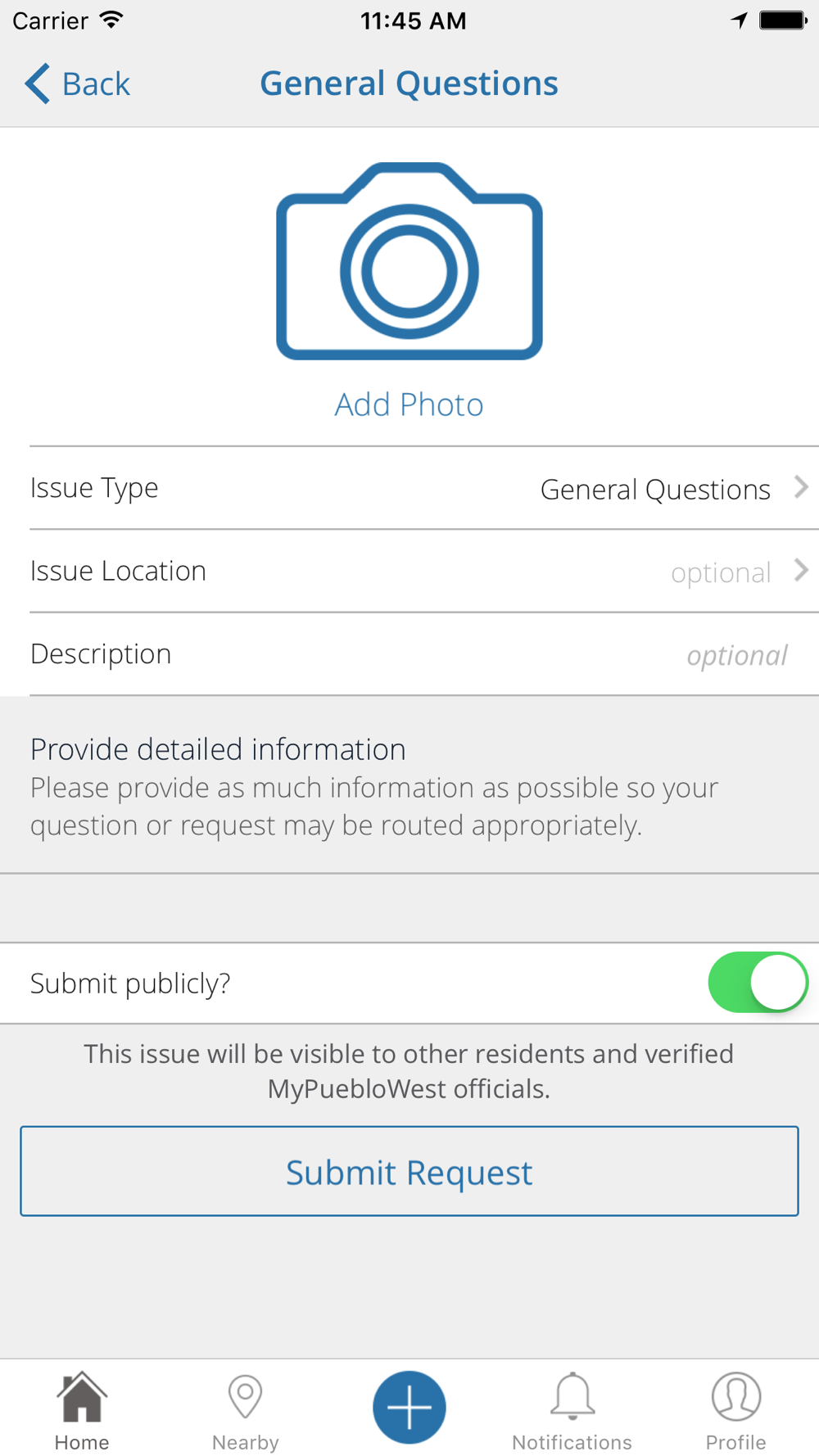This screenshot has height=1456, width=819.
Task: Click the Submit Request button
Action: [x=409, y=1171]
